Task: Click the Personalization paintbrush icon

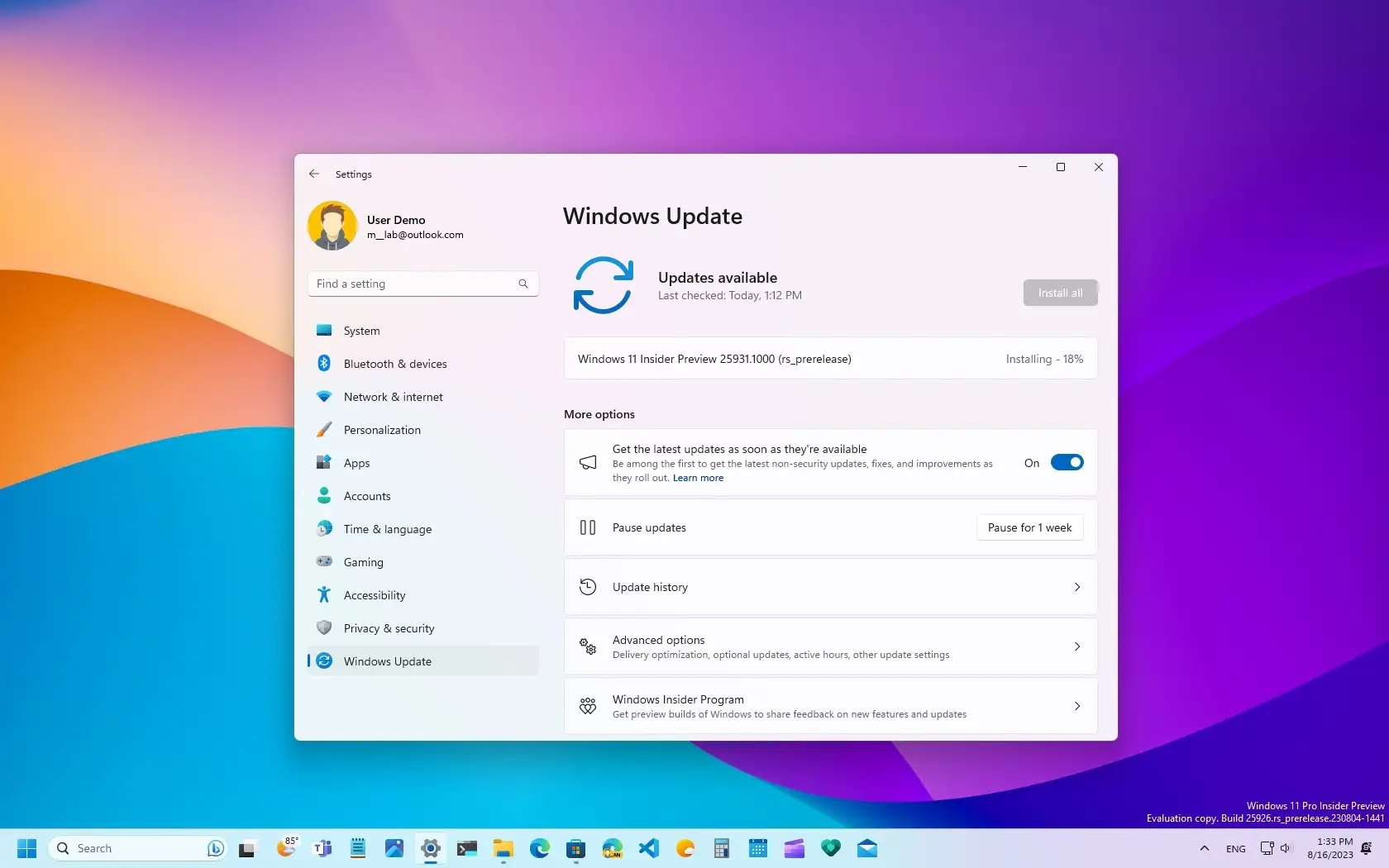Action: [x=324, y=429]
